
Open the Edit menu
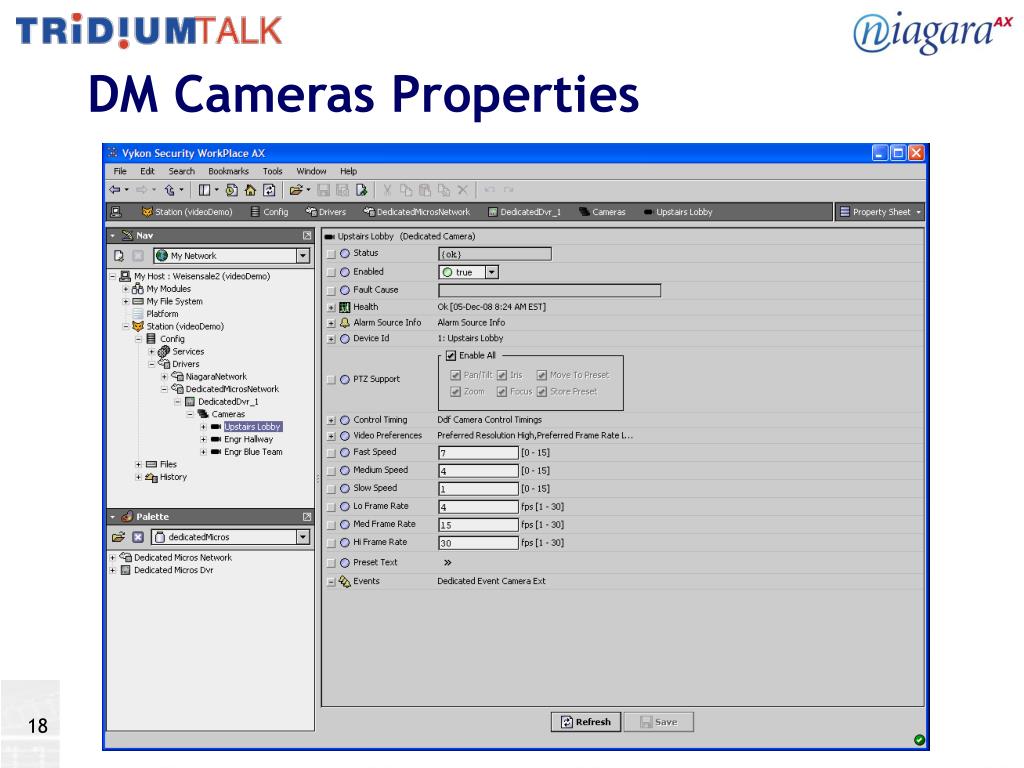pos(148,171)
